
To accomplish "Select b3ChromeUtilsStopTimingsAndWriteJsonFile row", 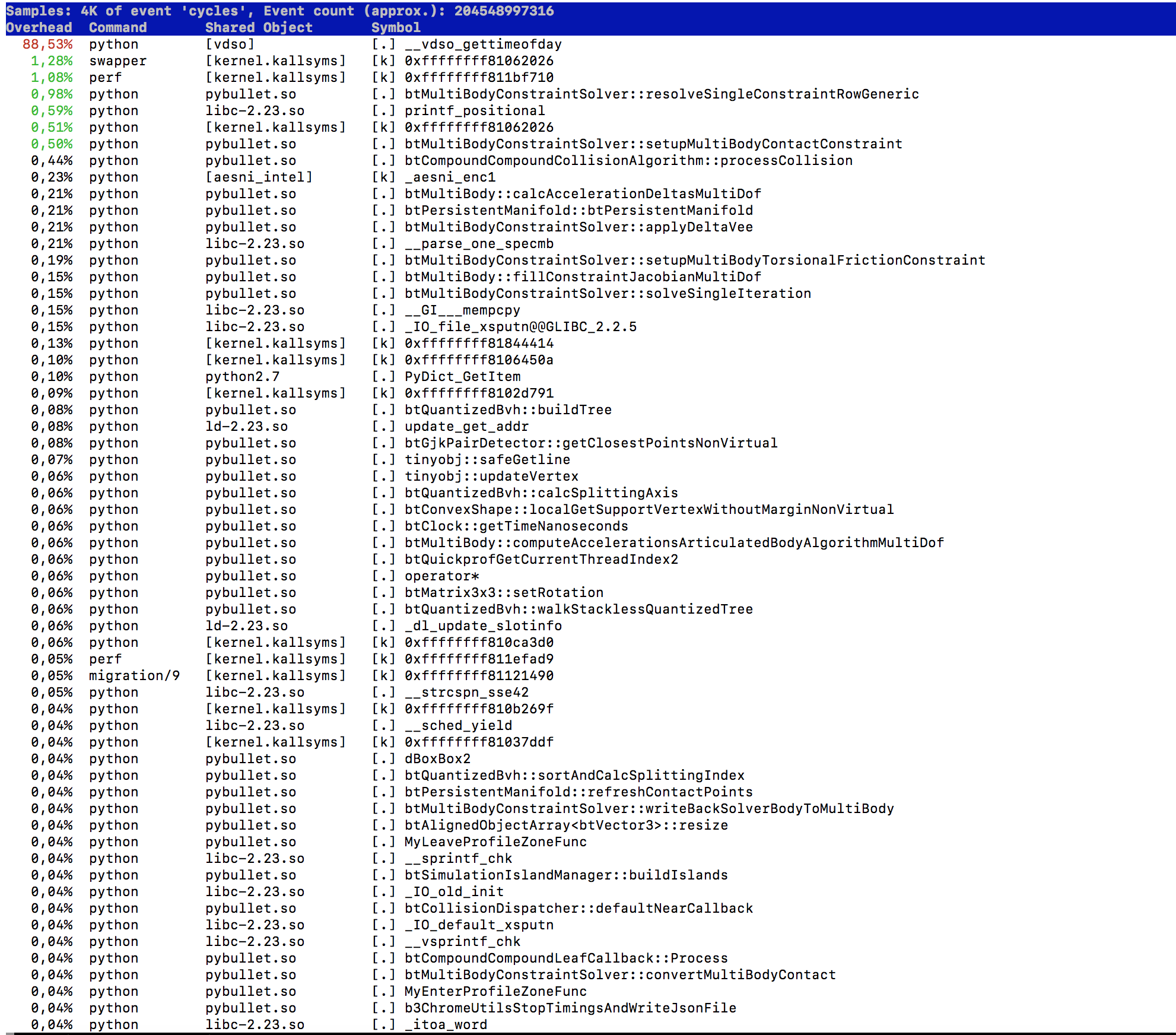I will pyautogui.click(x=570, y=1008).
